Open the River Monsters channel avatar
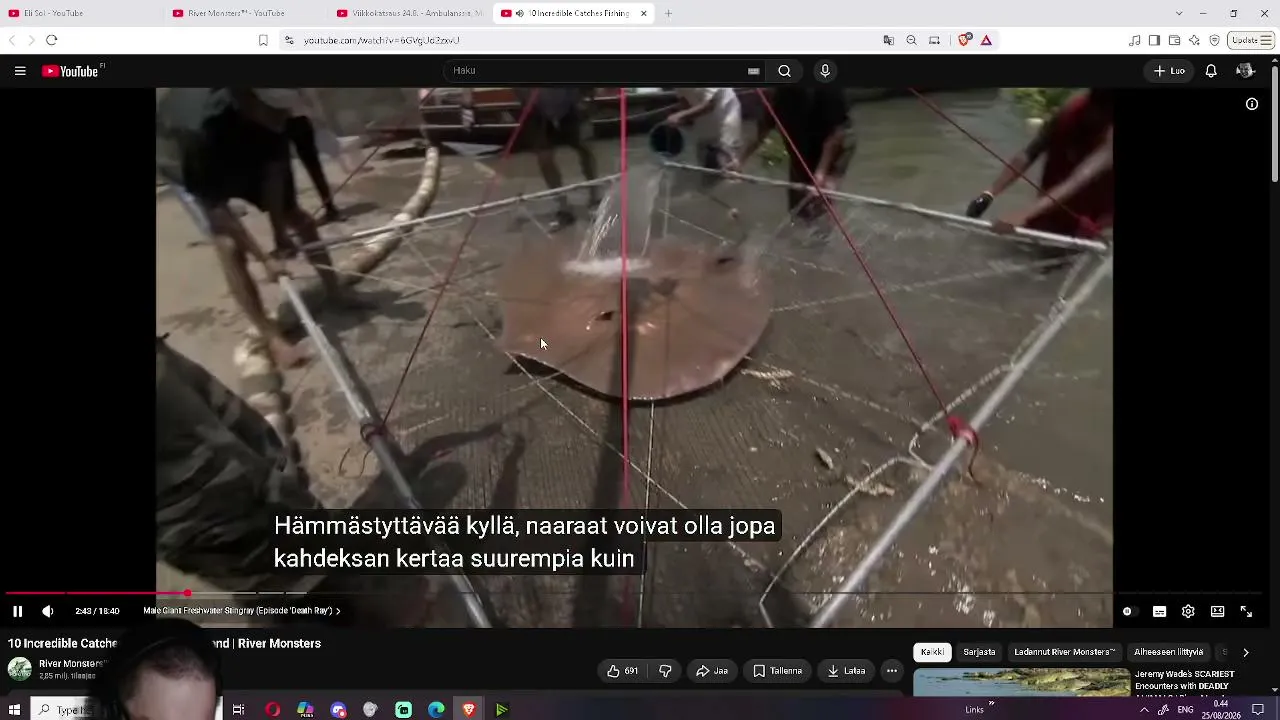 [19, 669]
